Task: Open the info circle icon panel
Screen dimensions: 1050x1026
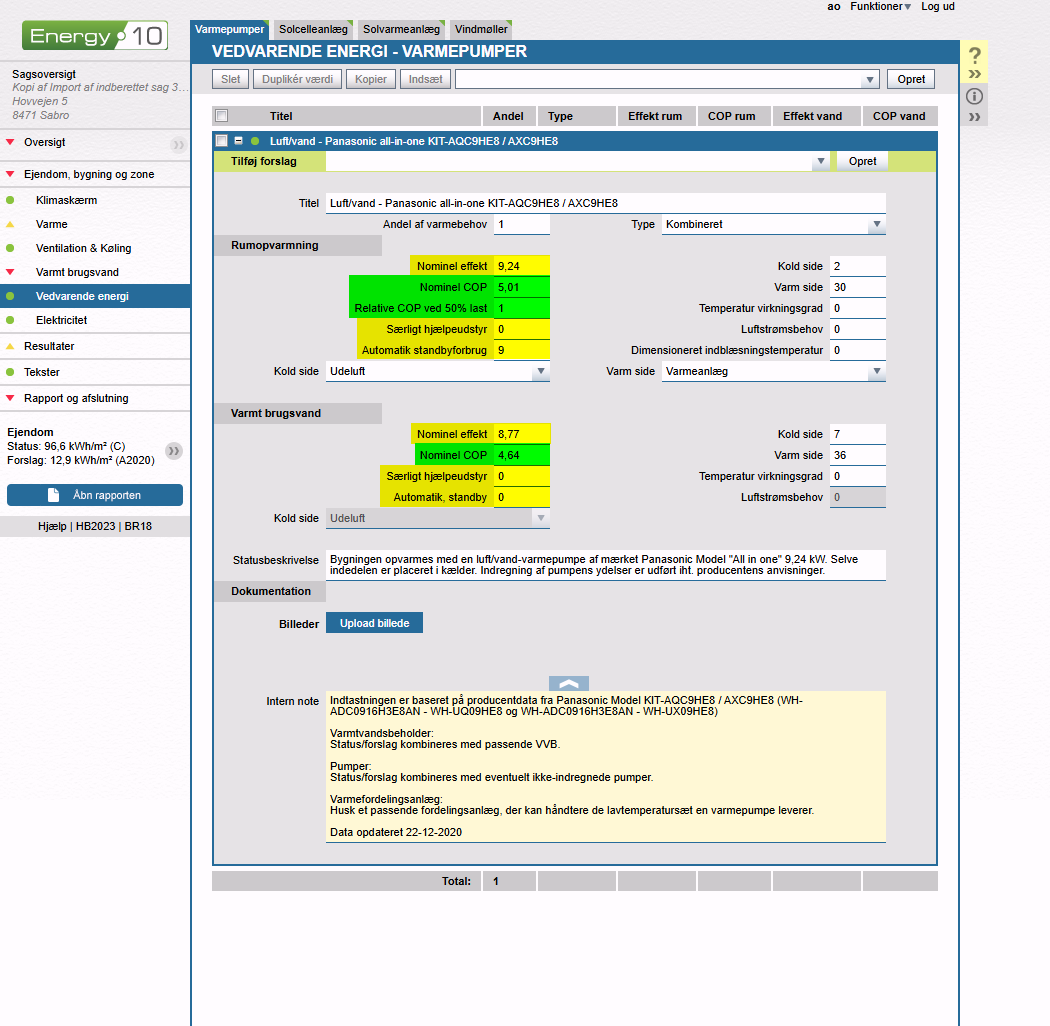Action: pyautogui.click(x=975, y=97)
